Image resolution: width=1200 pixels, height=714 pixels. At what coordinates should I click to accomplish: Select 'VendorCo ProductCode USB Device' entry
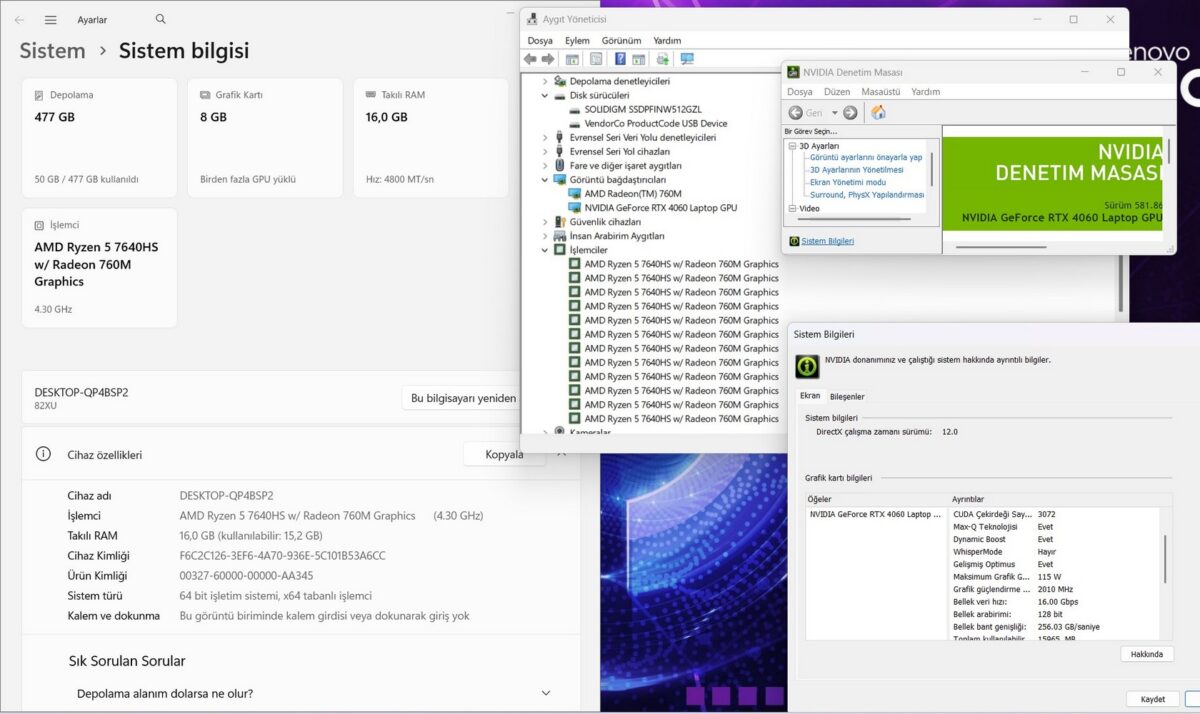tap(656, 123)
